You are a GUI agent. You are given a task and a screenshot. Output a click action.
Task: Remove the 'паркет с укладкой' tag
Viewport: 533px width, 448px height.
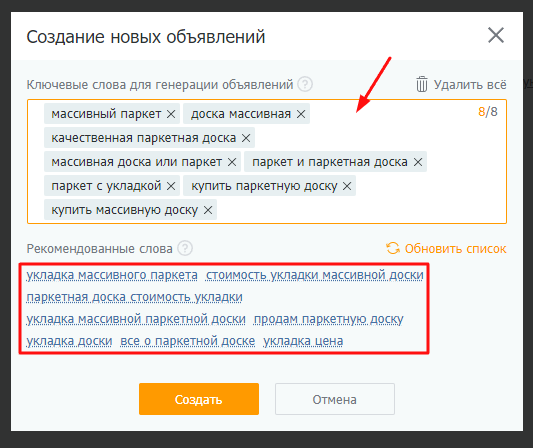pos(171,186)
